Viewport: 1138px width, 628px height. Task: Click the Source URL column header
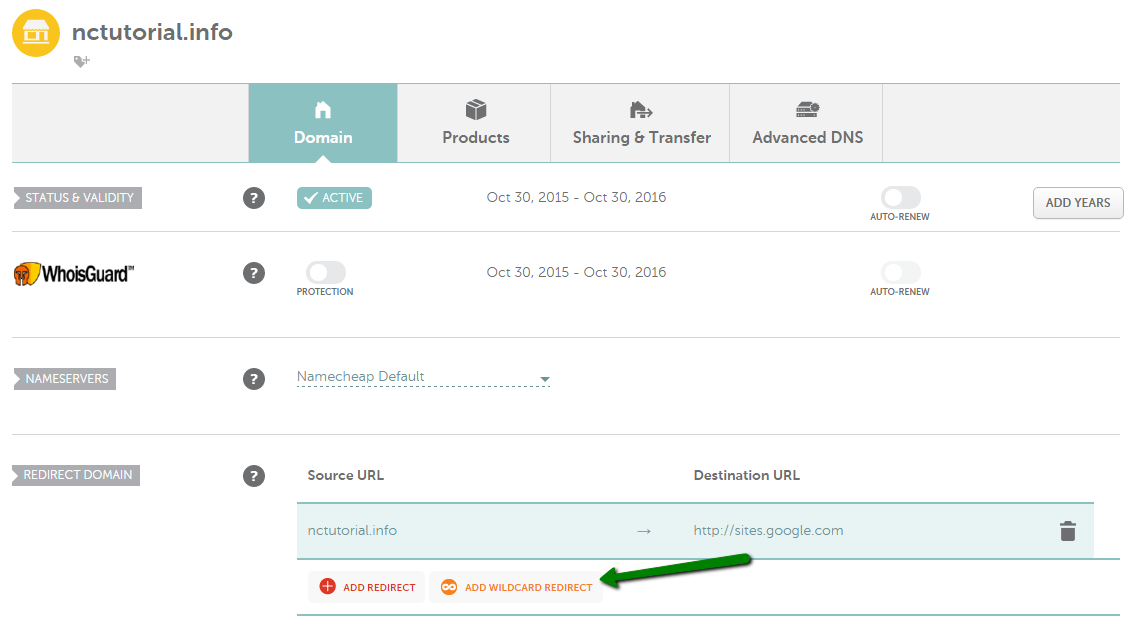coord(345,476)
